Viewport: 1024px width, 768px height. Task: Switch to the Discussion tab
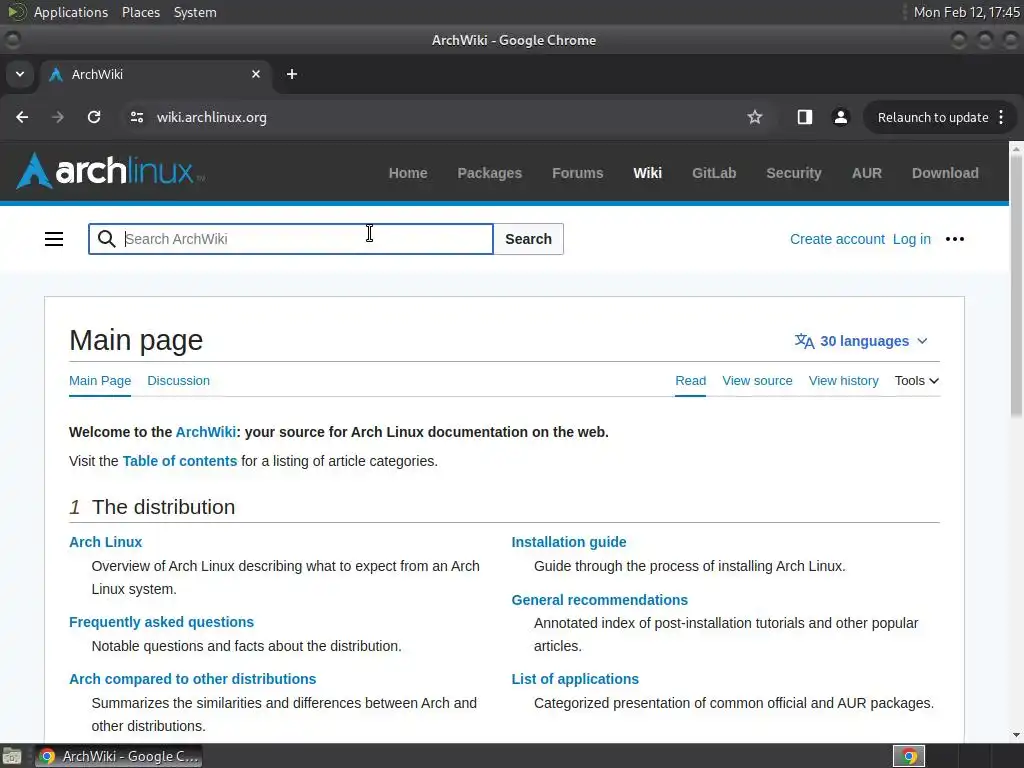pyautogui.click(x=178, y=381)
